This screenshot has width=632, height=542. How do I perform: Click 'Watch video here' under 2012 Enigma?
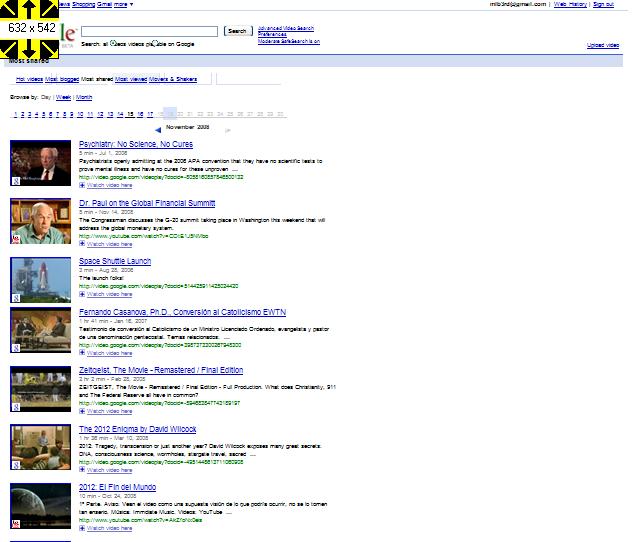[110, 470]
